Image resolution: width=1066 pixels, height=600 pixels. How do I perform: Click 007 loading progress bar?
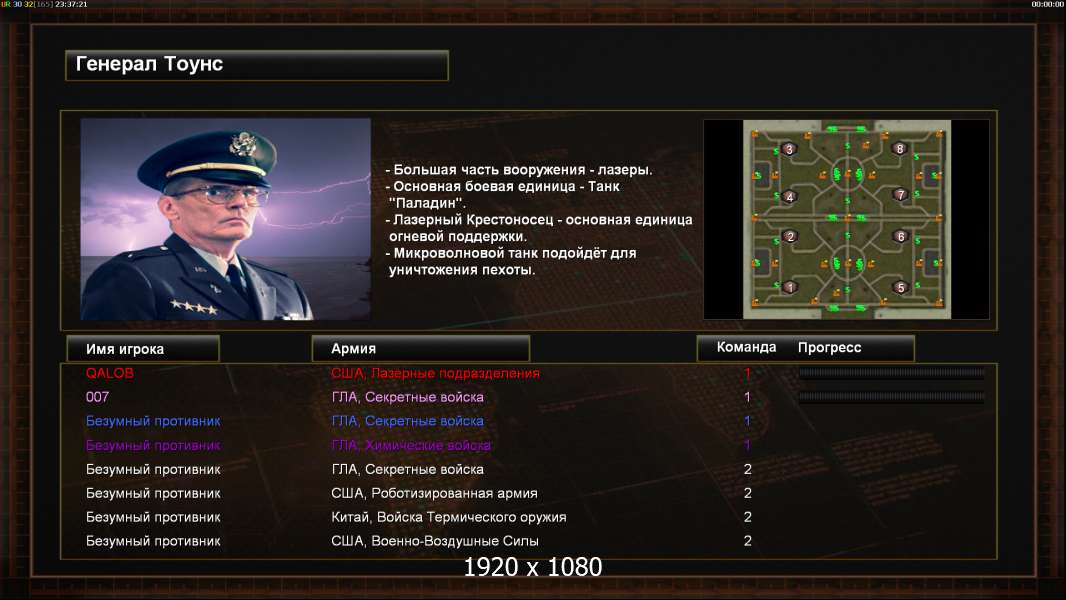click(891, 397)
